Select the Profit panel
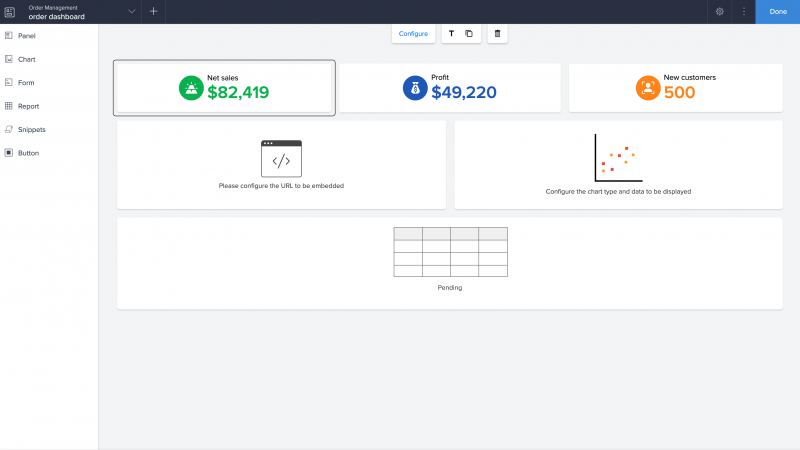 pyautogui.click(x=450, y=88)
